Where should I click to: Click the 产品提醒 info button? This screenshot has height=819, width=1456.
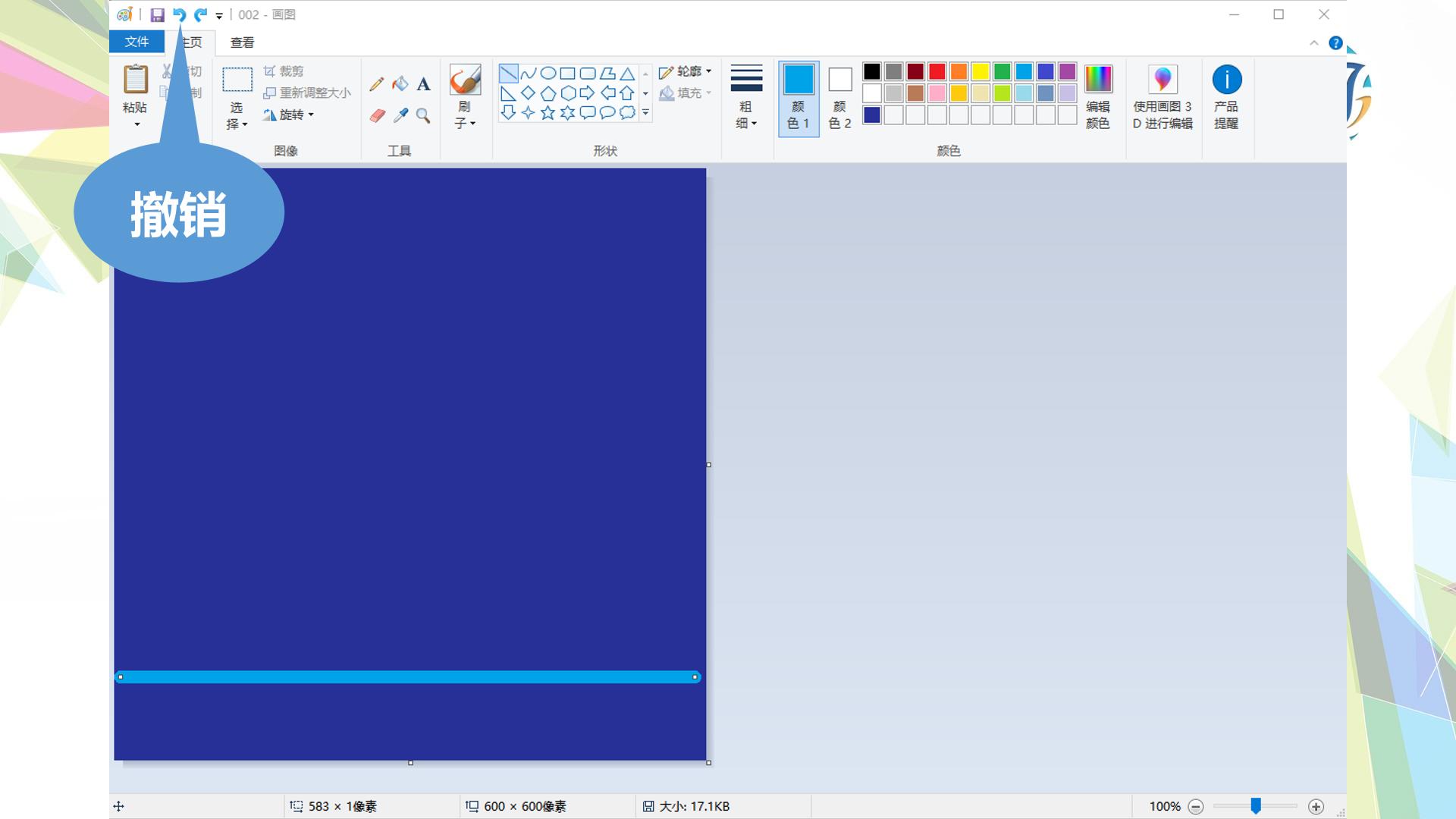click(1226, 97)
